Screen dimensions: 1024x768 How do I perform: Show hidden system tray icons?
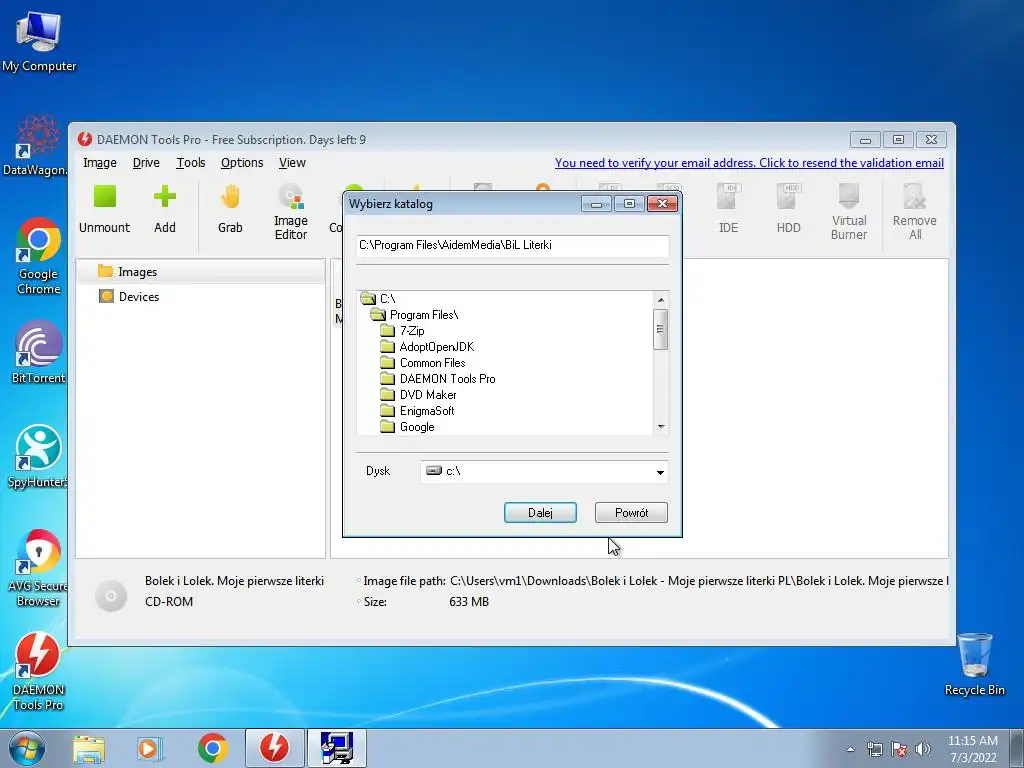click(850, 749)
